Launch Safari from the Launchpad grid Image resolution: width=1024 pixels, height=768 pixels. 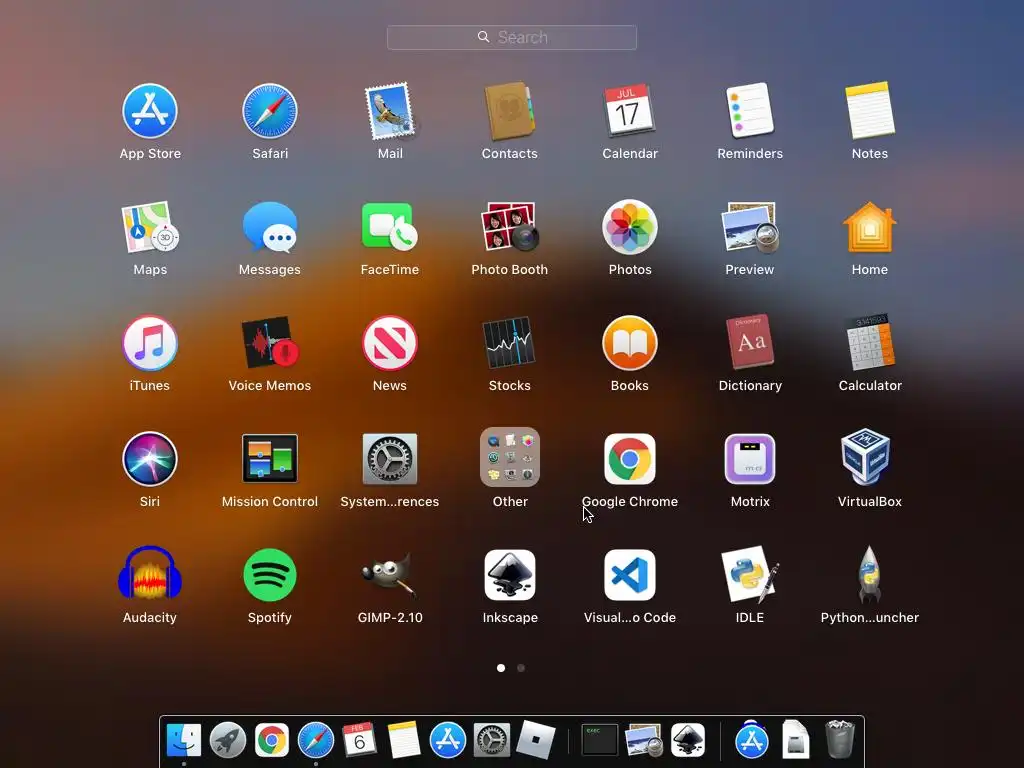pos(270,111)
